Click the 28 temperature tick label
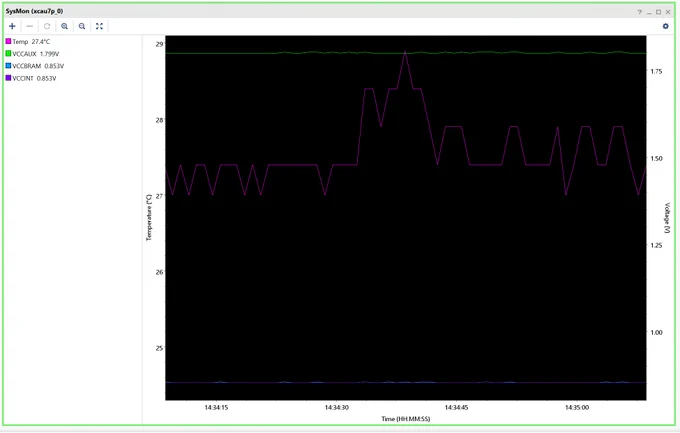 160,120
